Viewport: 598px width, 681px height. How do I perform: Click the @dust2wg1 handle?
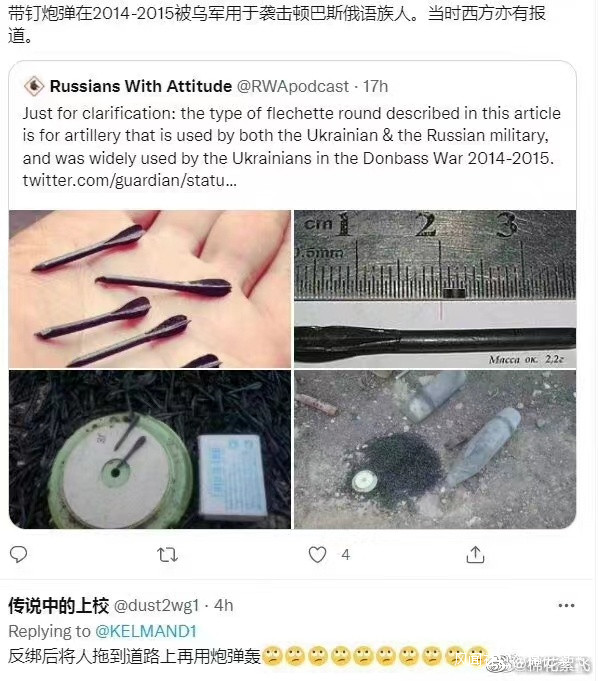(x=156, y=605)
